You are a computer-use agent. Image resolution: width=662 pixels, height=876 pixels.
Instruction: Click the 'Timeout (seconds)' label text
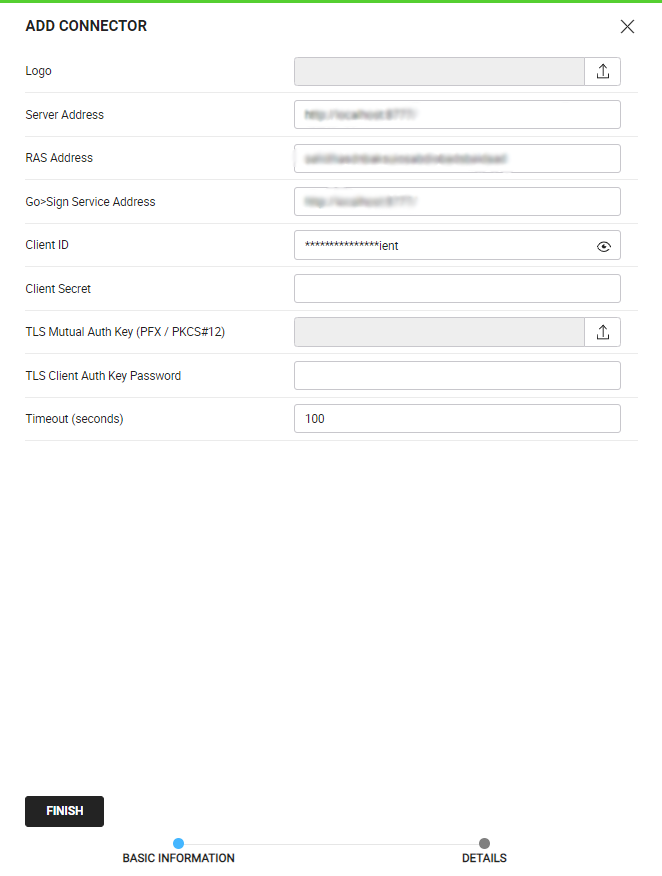tap(74, 419)
